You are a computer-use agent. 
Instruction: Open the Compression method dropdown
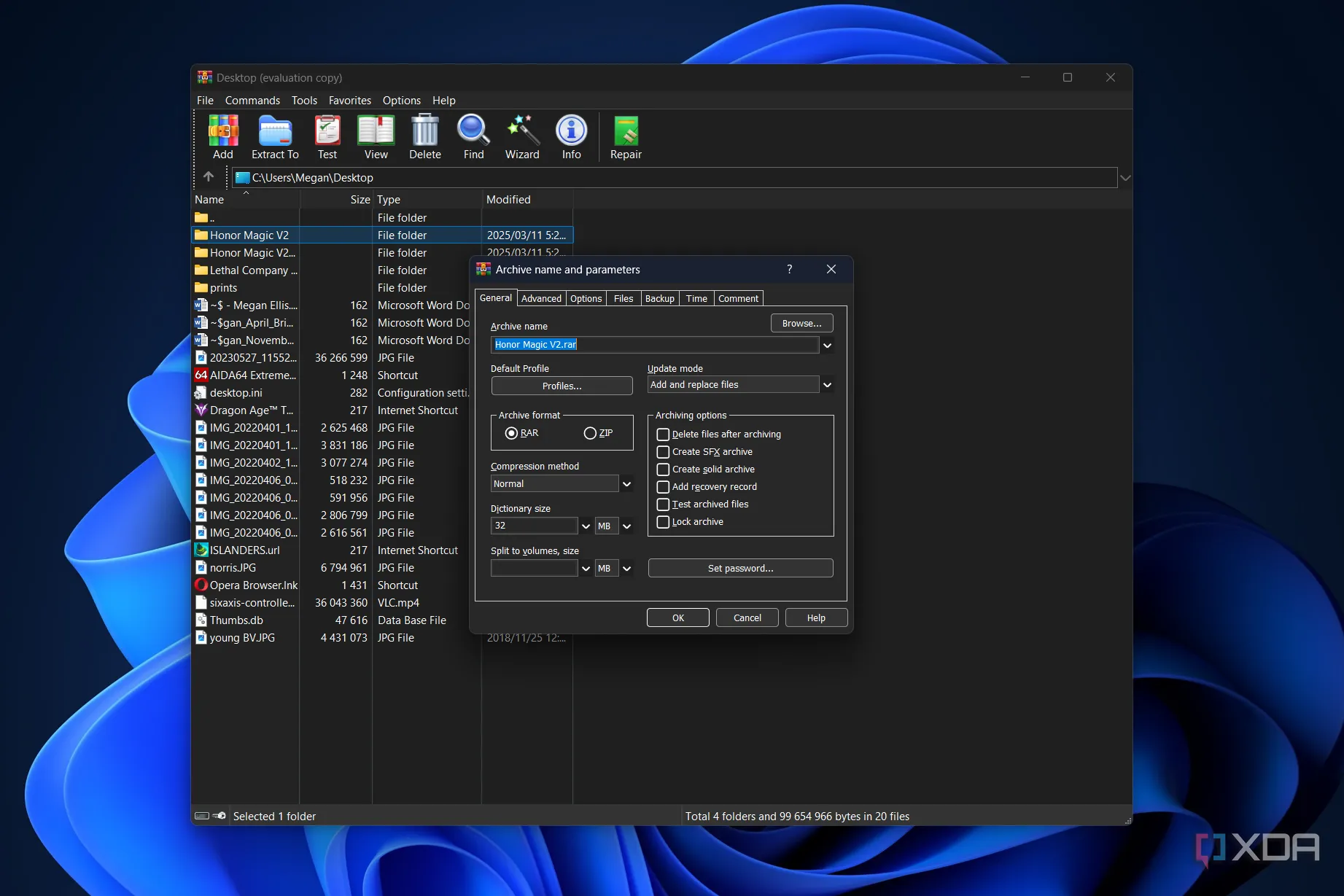626,484
